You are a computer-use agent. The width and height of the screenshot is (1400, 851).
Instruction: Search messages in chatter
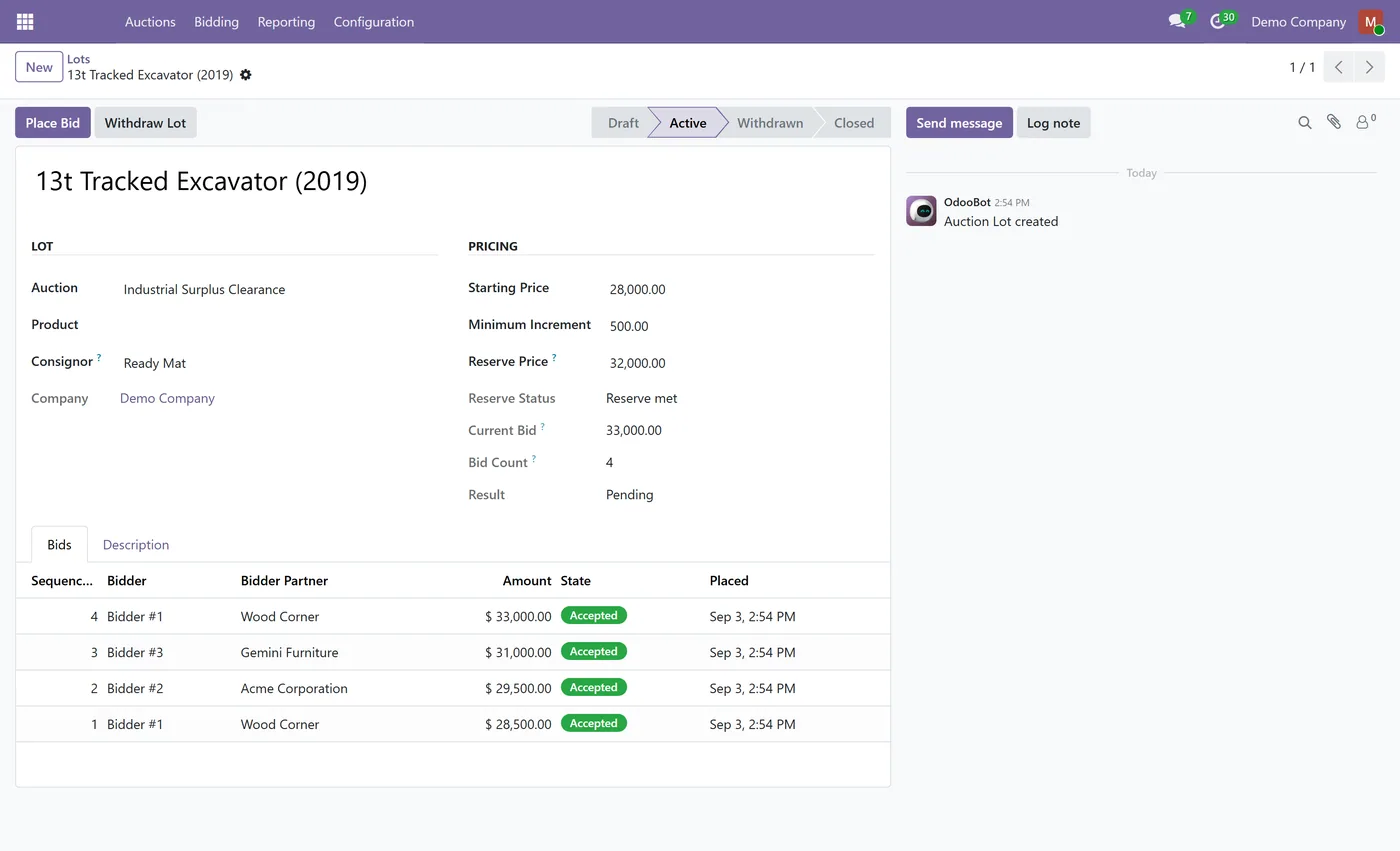click(1305, 122)
